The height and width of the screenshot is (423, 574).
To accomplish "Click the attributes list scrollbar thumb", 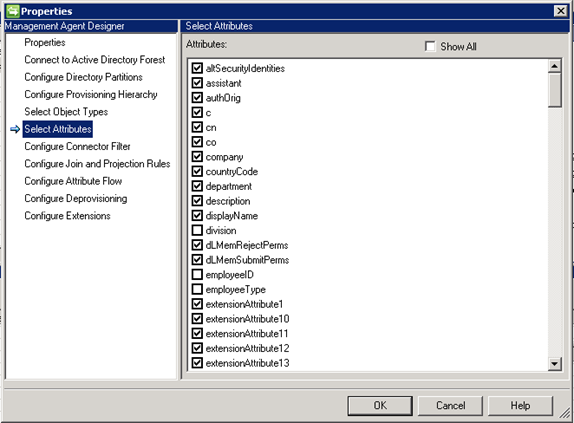I will [555, 90].
